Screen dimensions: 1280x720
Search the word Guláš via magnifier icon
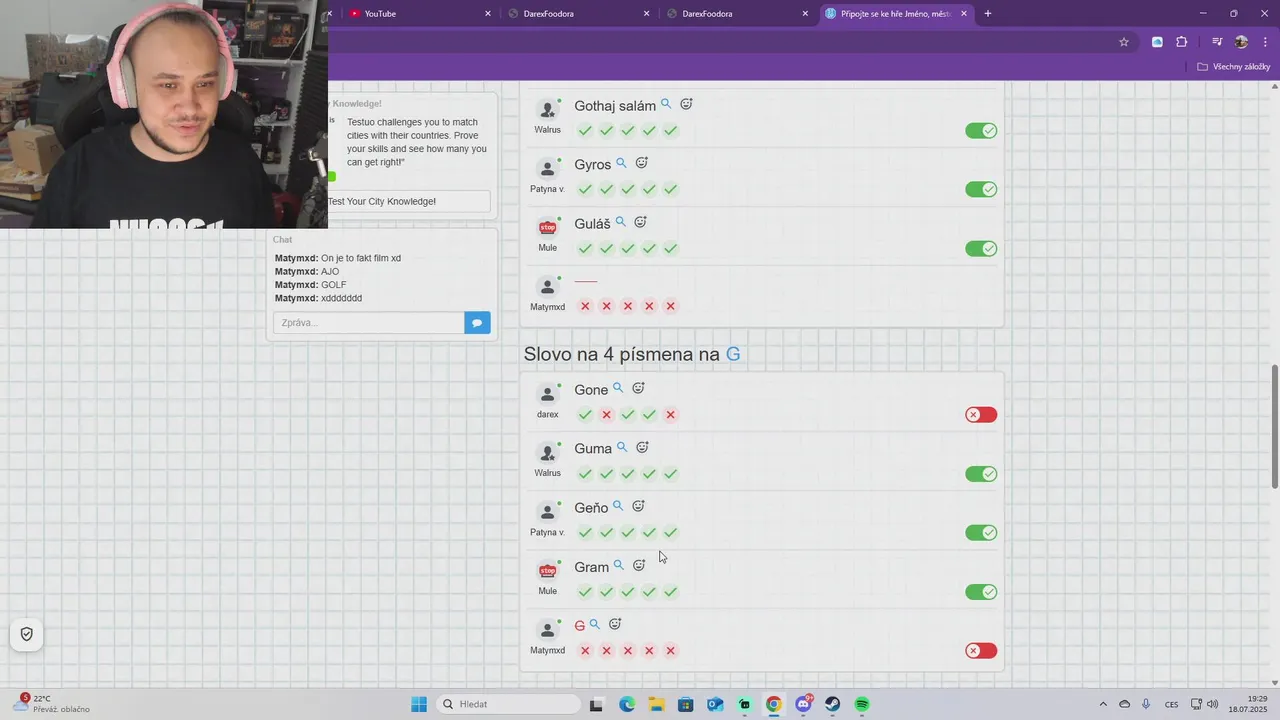(x=620, y=222)
